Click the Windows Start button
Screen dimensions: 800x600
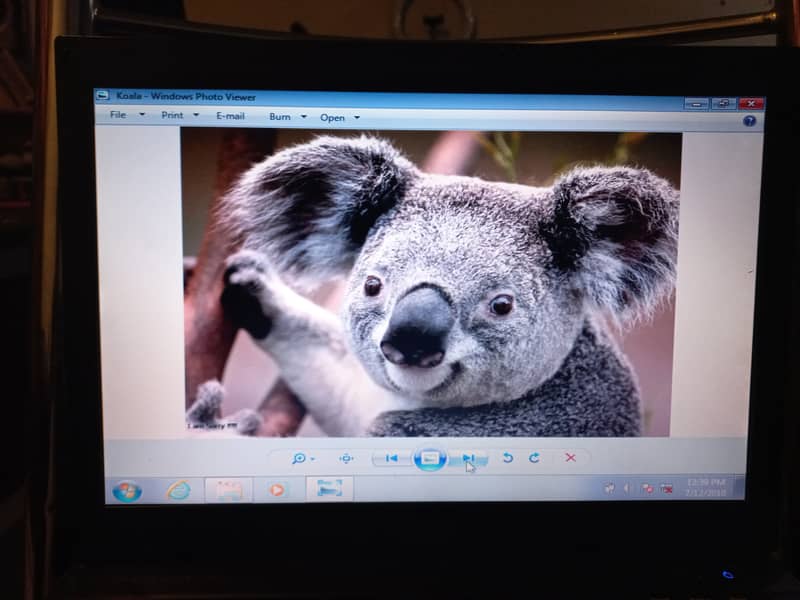point(127,491)
